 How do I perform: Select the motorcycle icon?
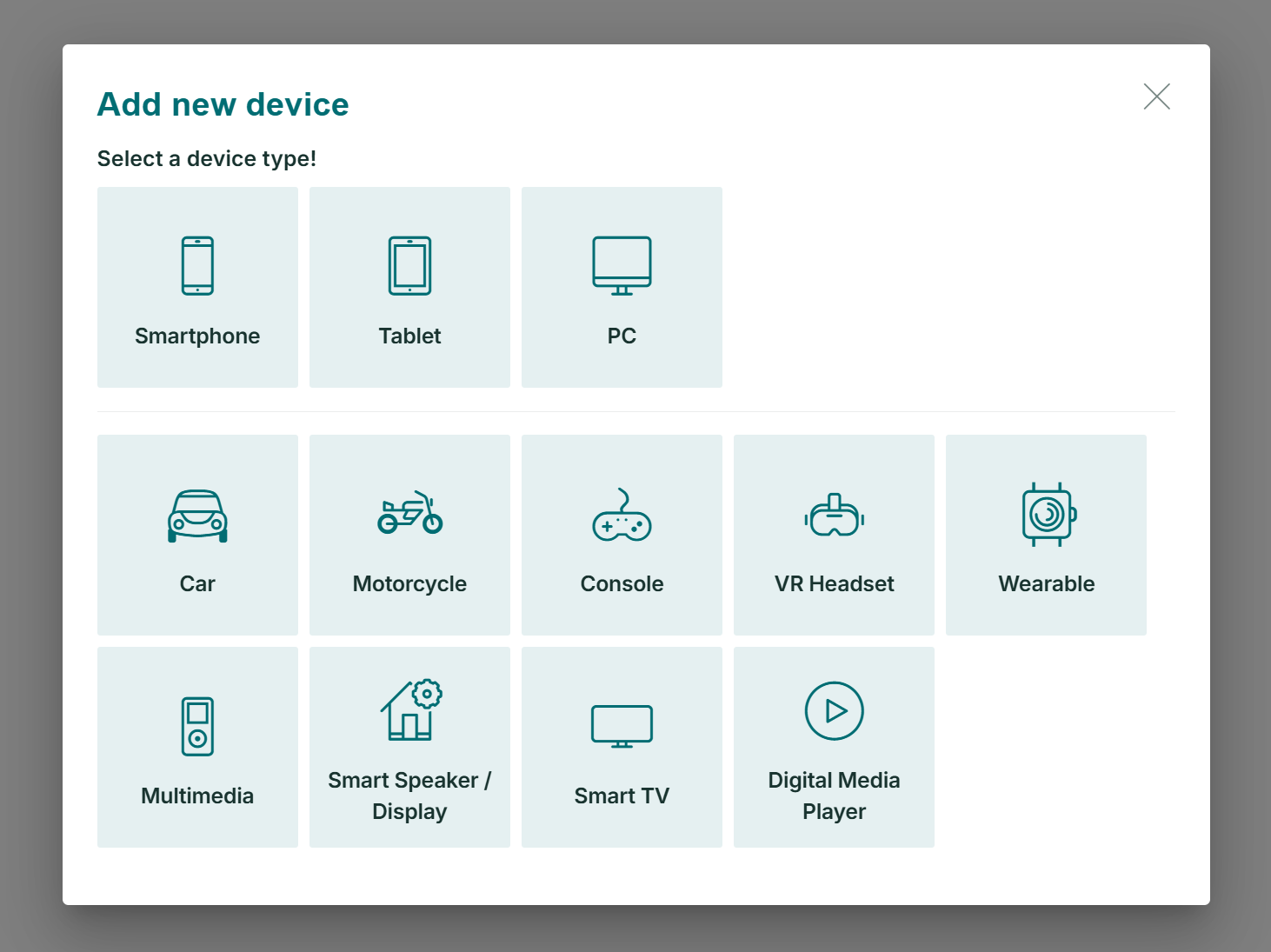tap(409, 514)
